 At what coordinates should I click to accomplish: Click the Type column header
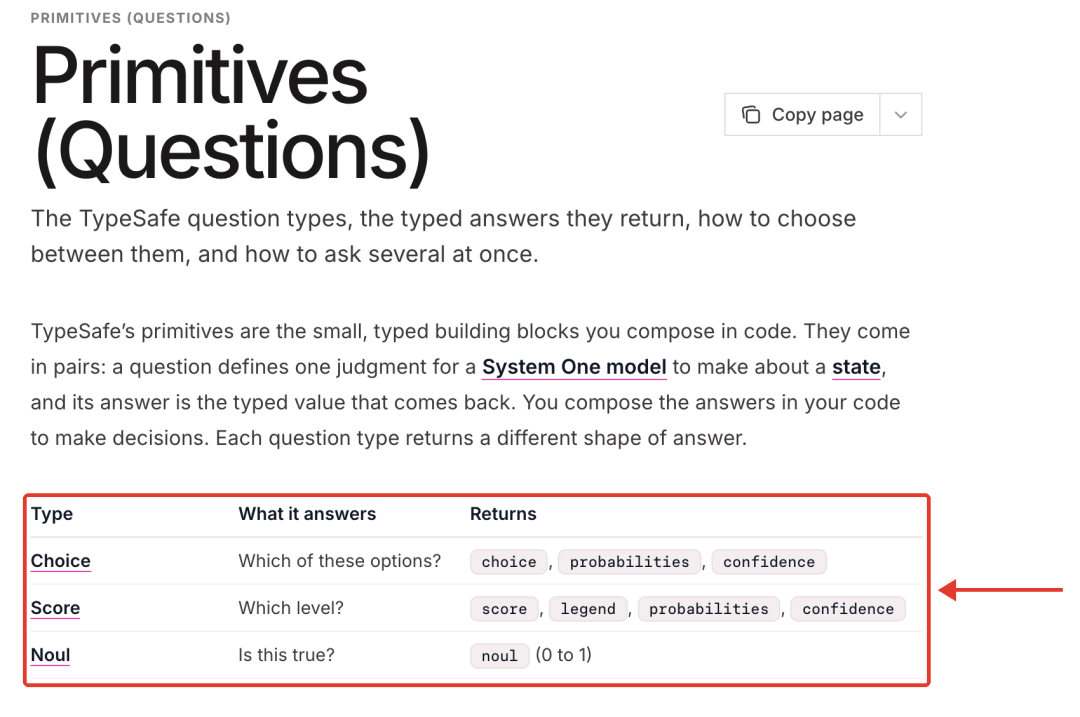tap(52, 515)
